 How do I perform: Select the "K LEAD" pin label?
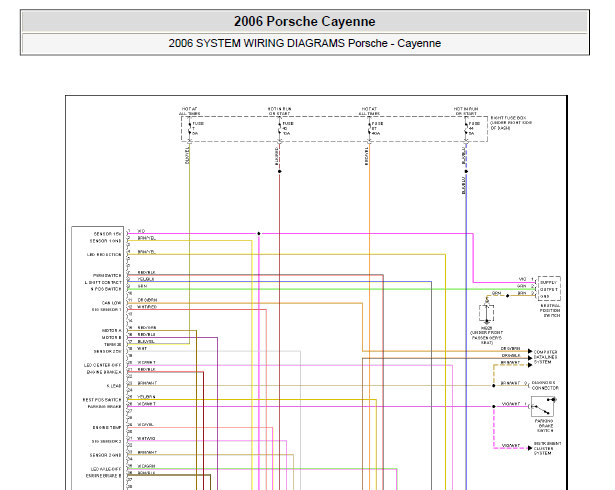tap(114, 386)
